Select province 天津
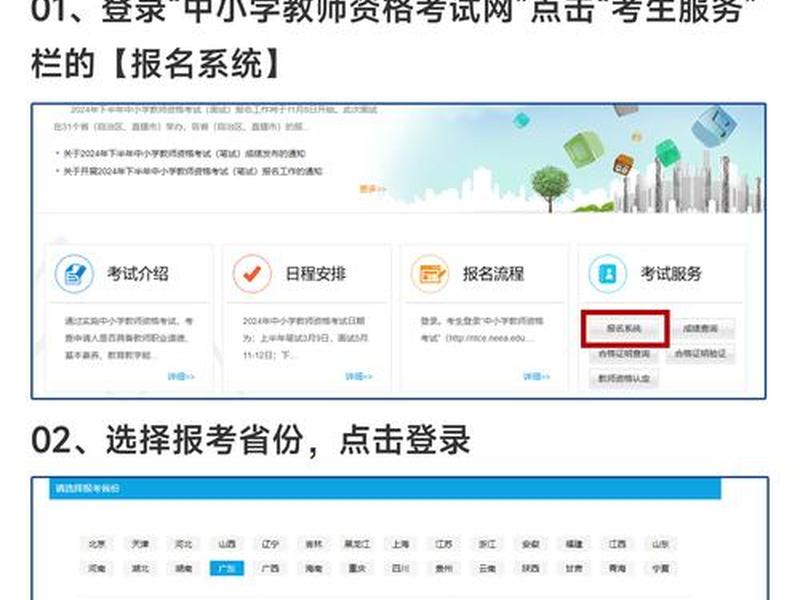Screen dimensions: 800x600 140,544
